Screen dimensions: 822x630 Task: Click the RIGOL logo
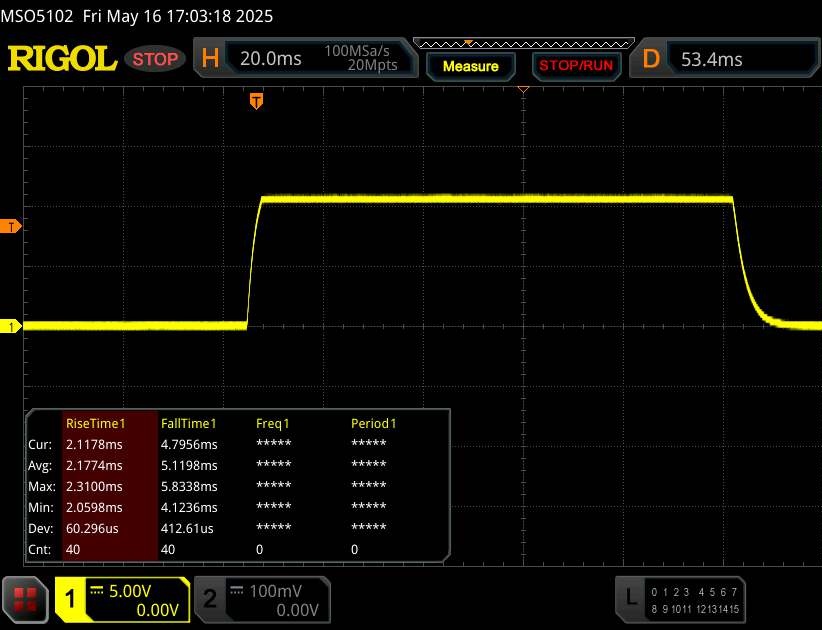coord(62,59)
